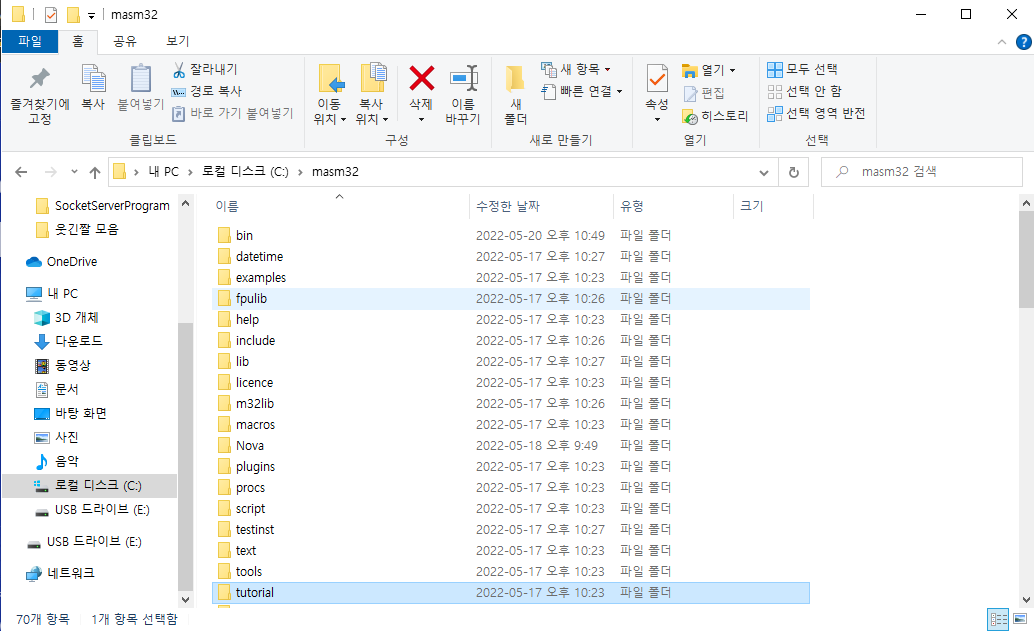Sort by 이름 (Name) column header
The width and height of the screenshot is (1034, 631).
[340, 206]
